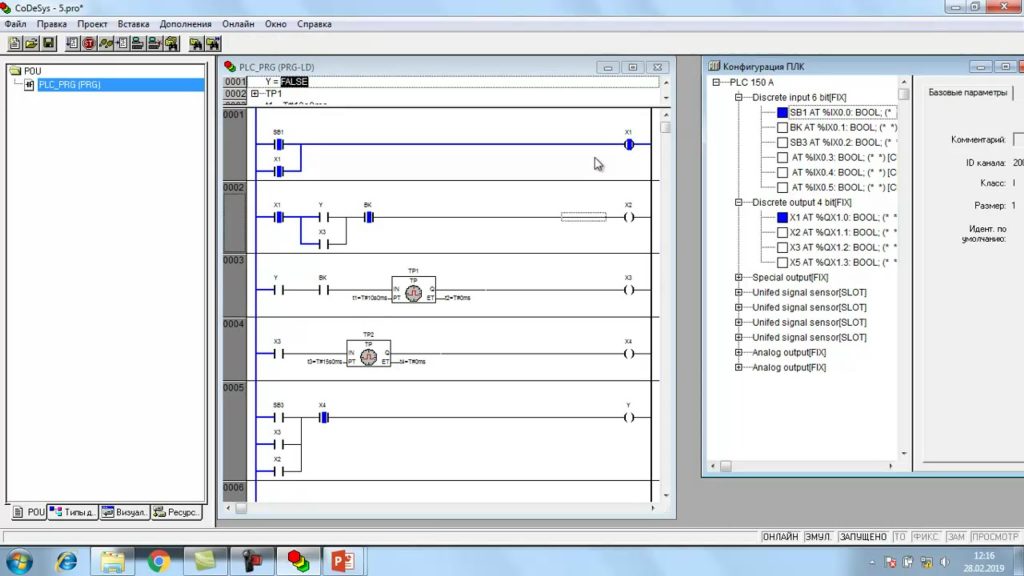The height and width of the screenshot is (576, 1024).
Task: Open PowerPoint from the Windows taskbar
Action: [x=343, y=561]
